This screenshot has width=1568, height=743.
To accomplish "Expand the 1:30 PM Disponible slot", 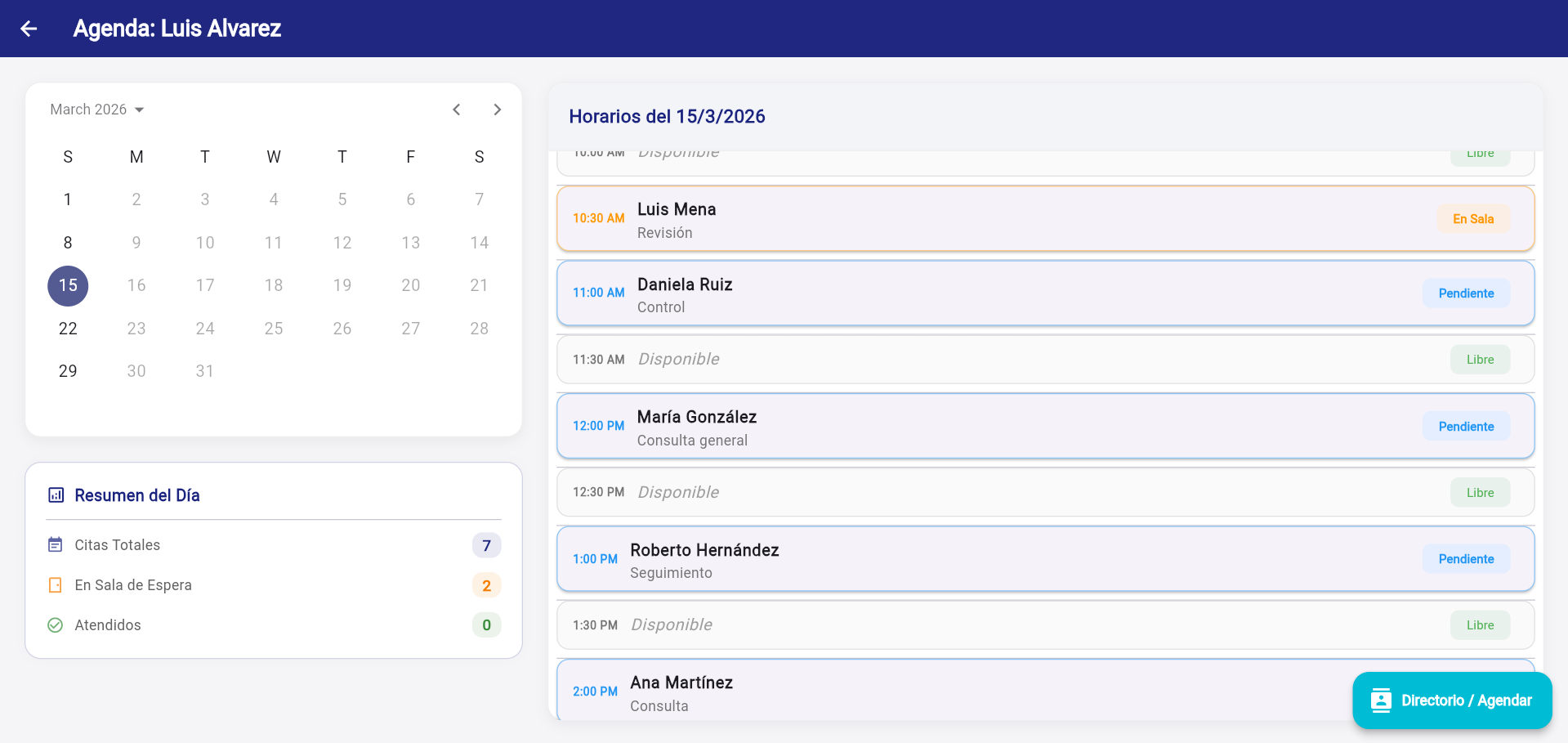I will (1044, 624).
